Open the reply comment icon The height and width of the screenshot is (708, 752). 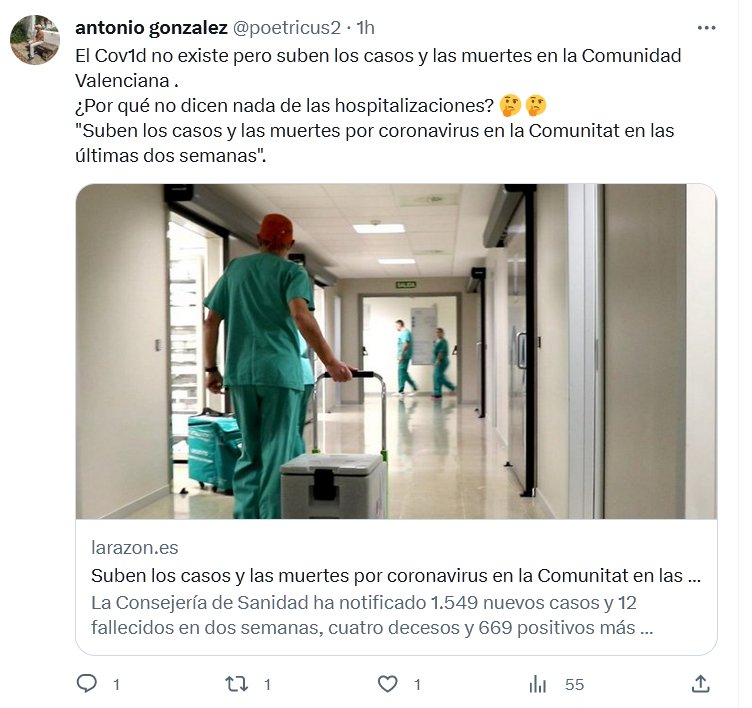pyautogui.click(x=87, y=684)
